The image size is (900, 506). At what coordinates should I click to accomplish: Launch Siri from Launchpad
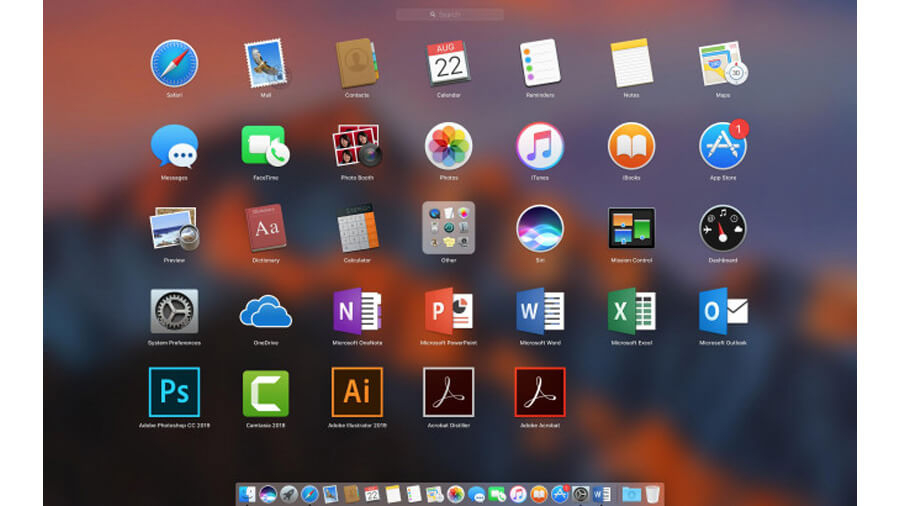pyautogui.click(x=540, y=228)
